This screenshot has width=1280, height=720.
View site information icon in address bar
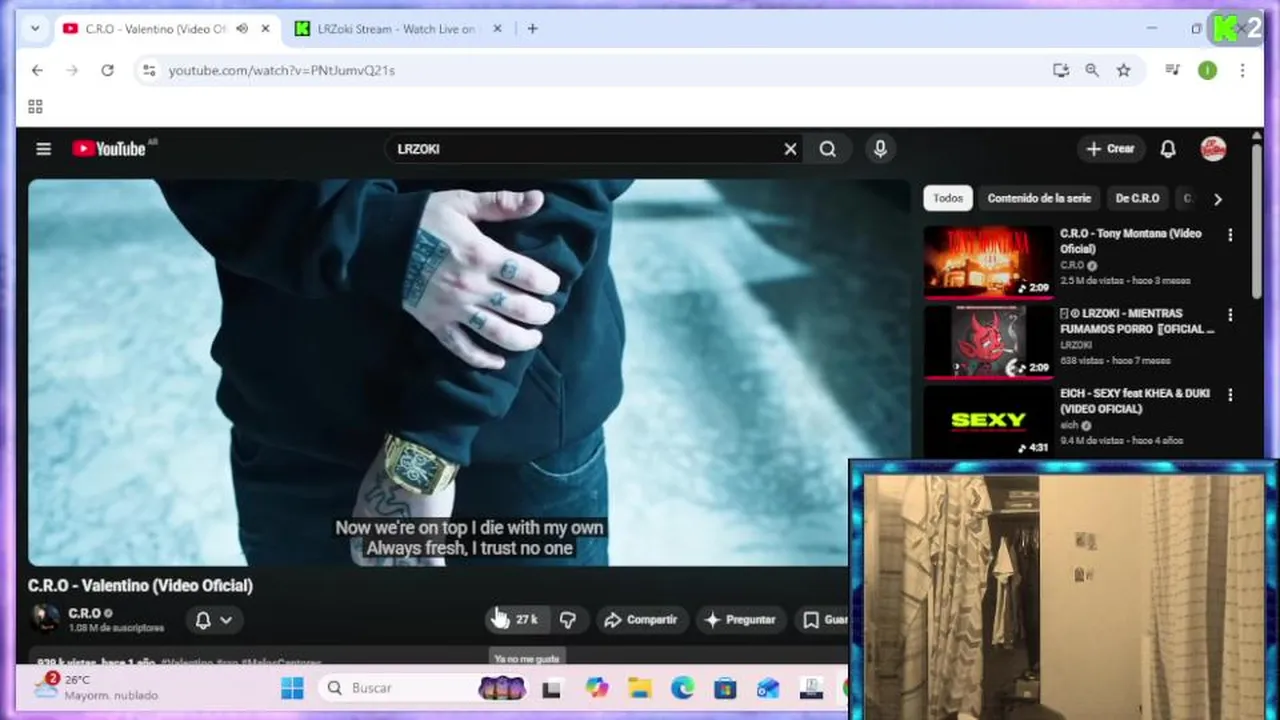[149, 70]
